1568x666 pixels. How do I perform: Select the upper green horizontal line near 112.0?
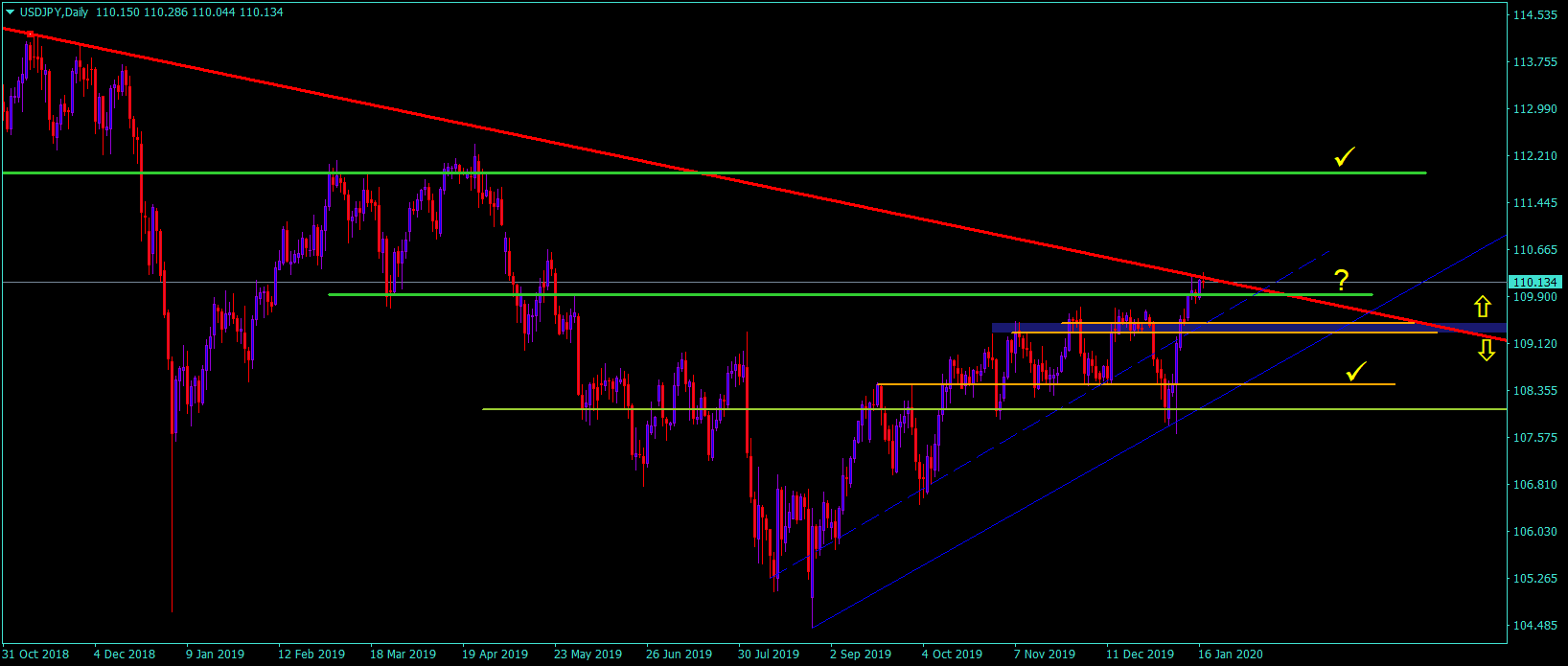coord(714,172)
